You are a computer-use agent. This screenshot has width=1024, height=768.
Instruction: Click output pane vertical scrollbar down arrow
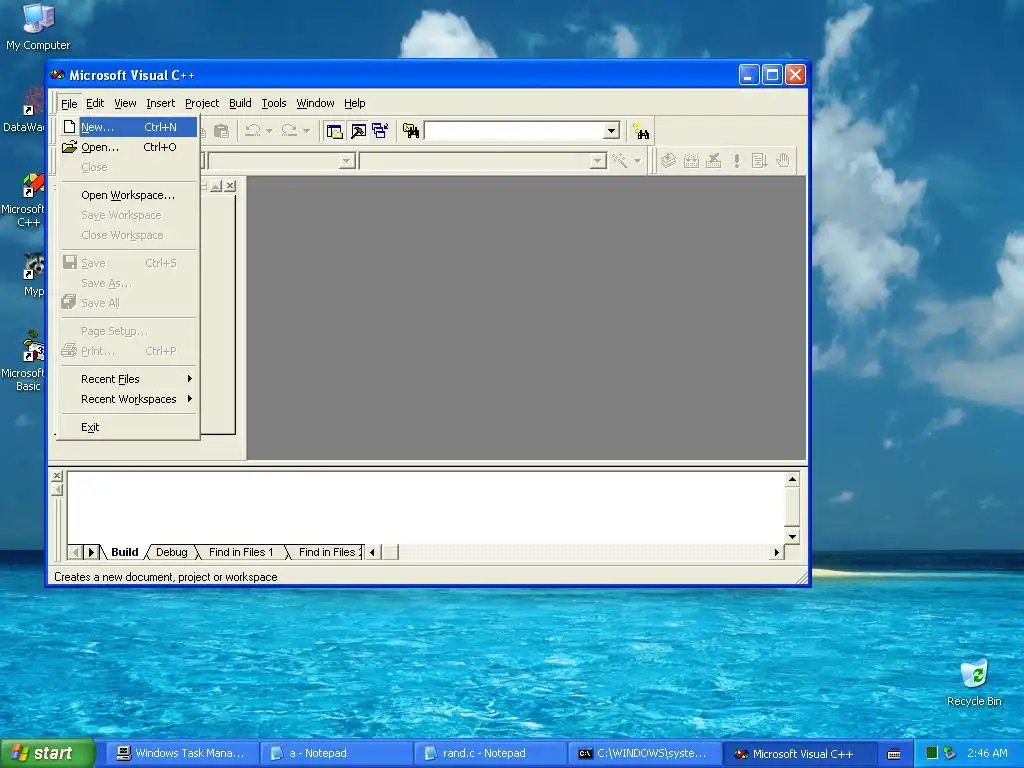tap(792, 537)
